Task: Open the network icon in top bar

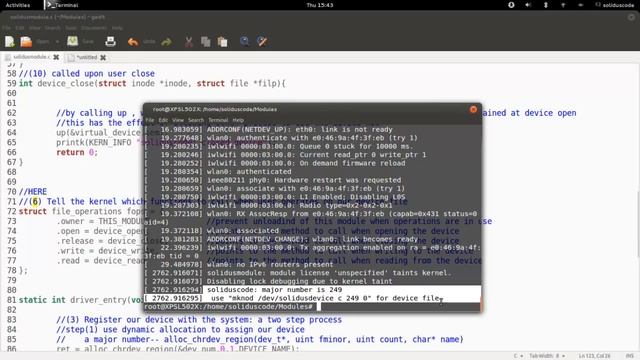Action: tap(563, 5)
